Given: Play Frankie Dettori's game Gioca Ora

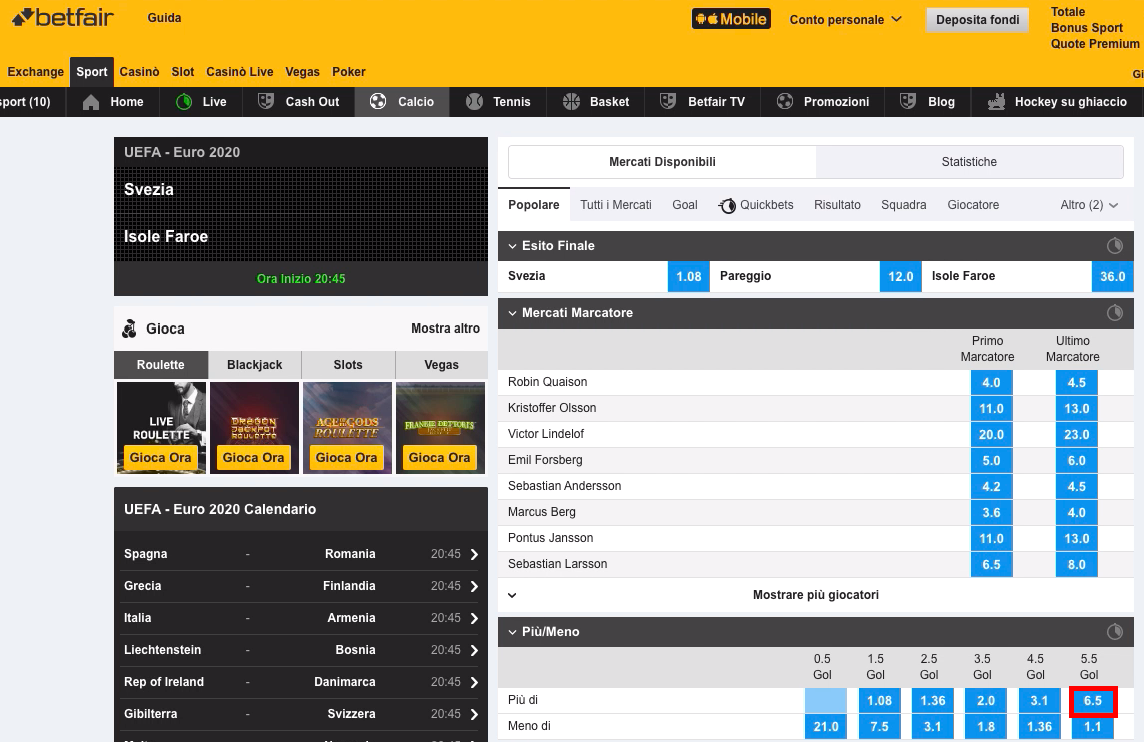Looking at the screenshot, I should coord(439,457).
